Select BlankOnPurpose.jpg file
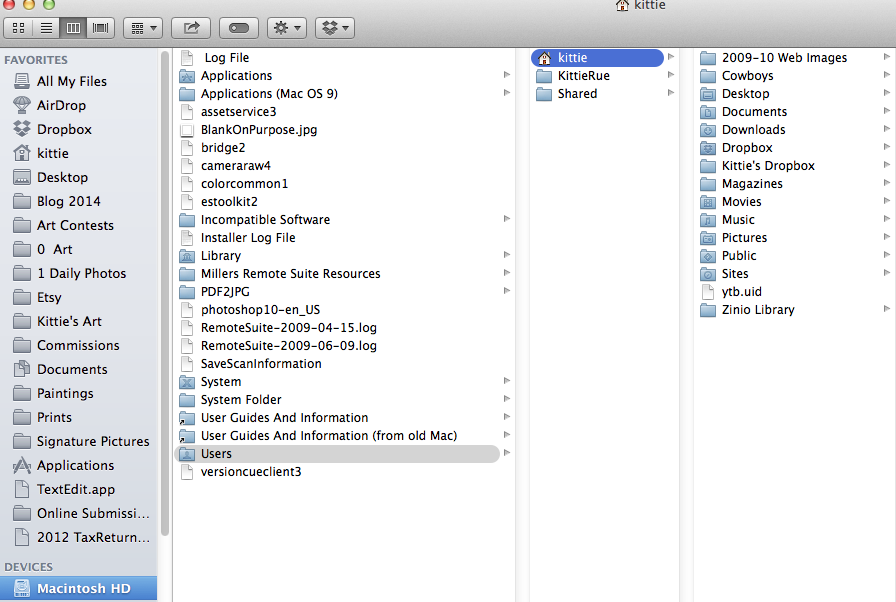Screen dimensions: 896x602 pyautogui.click(x=259, y=130)
